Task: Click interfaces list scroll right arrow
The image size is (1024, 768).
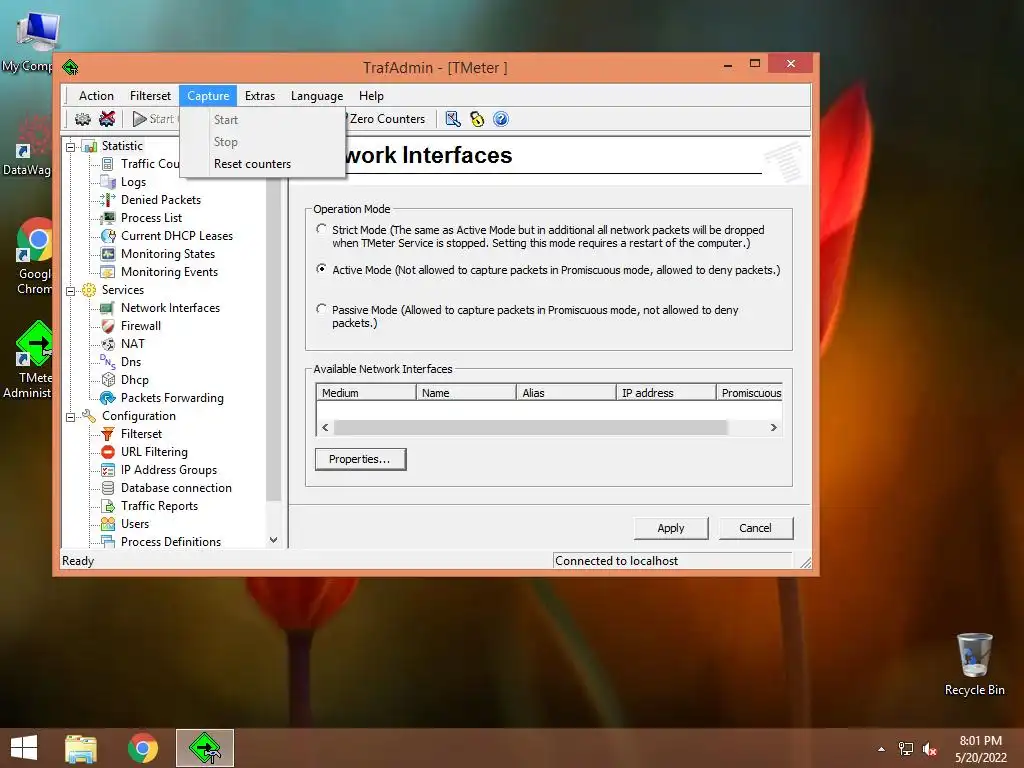Action: coord(773,427)
